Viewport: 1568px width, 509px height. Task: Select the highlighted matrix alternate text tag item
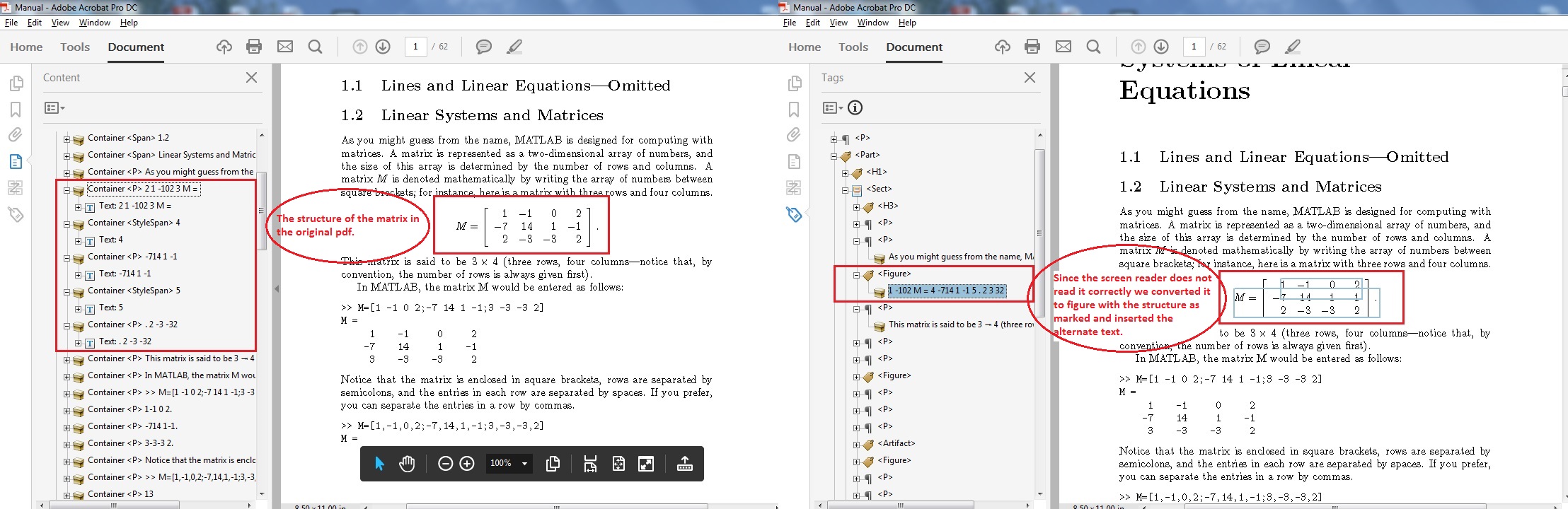[946, 291]
